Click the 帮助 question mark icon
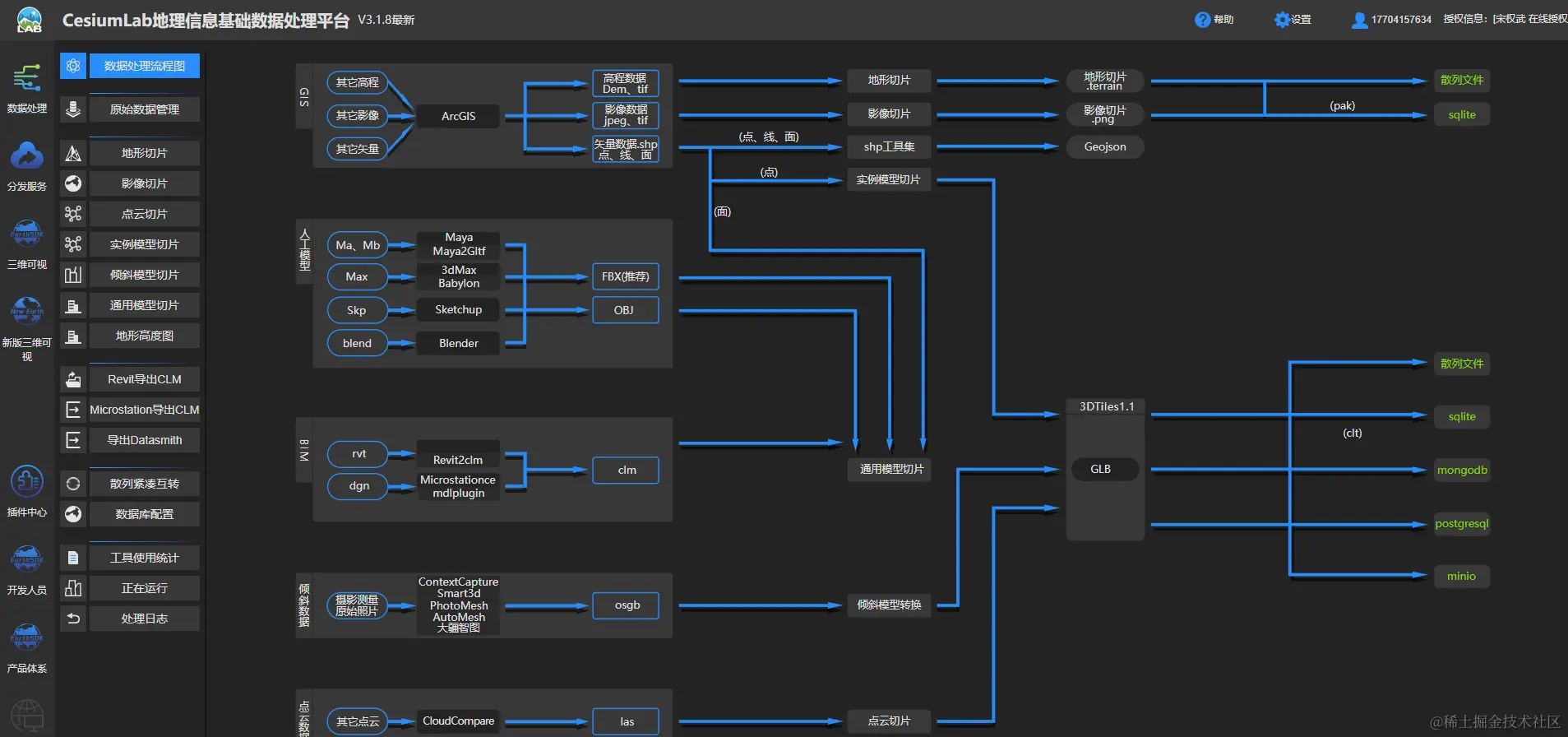Image resolution: width=1568 pixels, height=737 pixels. click(1202, 20)
